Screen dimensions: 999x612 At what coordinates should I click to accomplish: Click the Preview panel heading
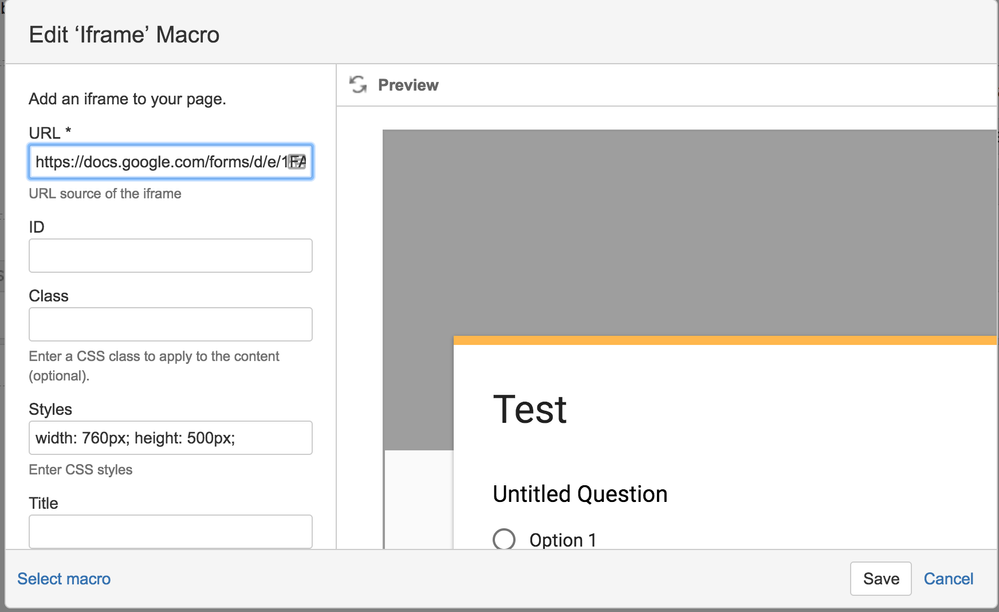[x=408, y=85]
